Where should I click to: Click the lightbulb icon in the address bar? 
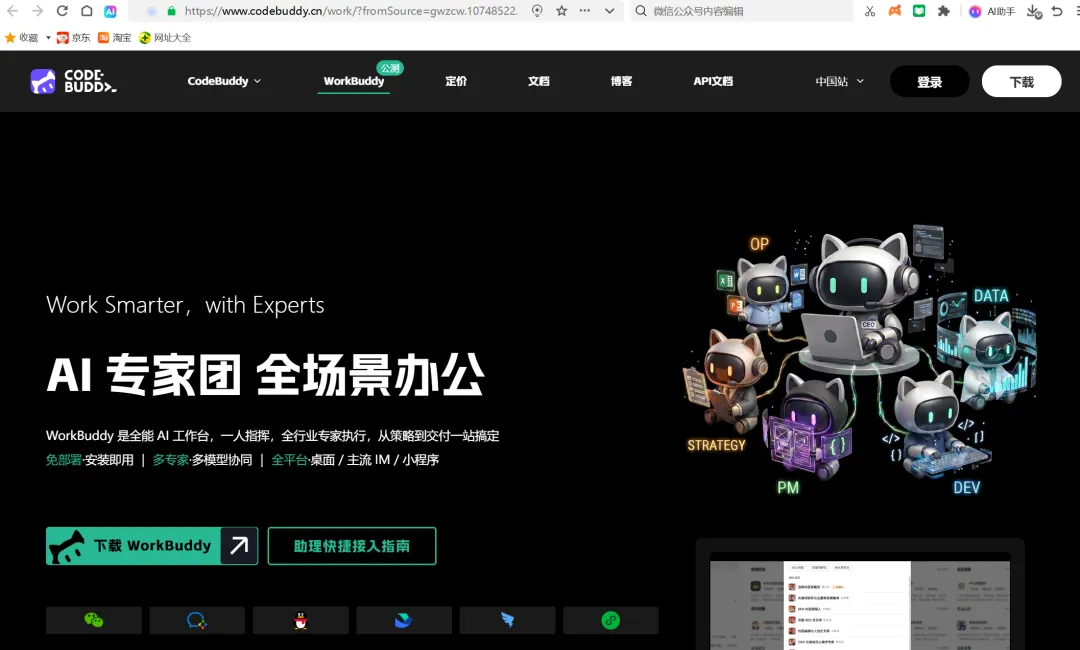[x=537, y=11]
